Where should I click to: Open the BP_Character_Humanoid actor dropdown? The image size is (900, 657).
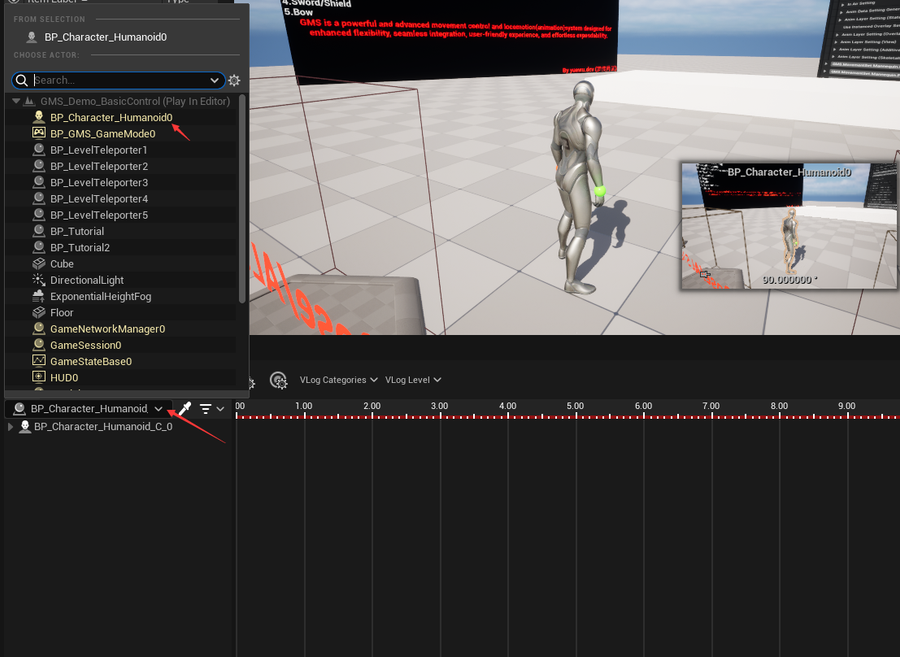pos(88,409)
